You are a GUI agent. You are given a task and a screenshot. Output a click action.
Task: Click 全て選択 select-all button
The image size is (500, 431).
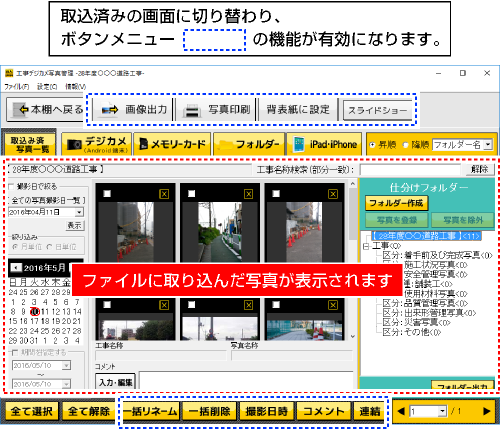31,411
